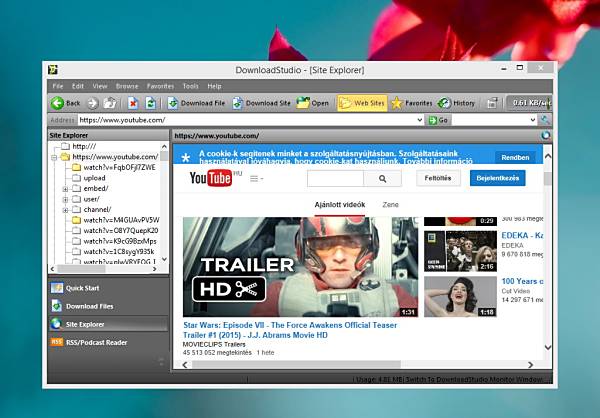Refresh the page with the green arrows icon
The width and height of the screenshot is (600, 418).
point(150,103)
